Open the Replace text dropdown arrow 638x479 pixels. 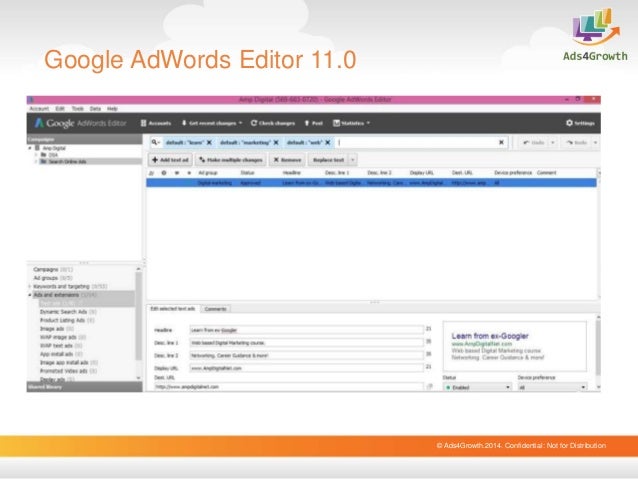pos(353,160)
